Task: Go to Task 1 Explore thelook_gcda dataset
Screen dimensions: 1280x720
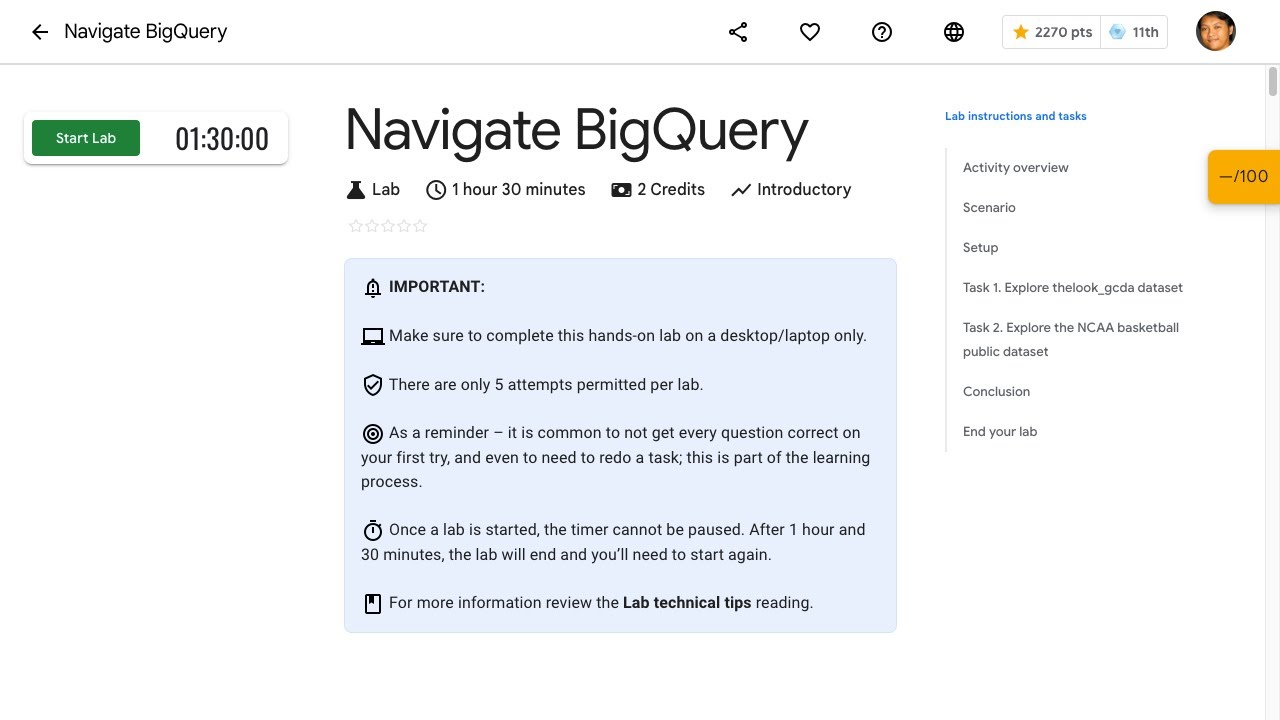Action: pyautogui.click(x=1073, y=287)
